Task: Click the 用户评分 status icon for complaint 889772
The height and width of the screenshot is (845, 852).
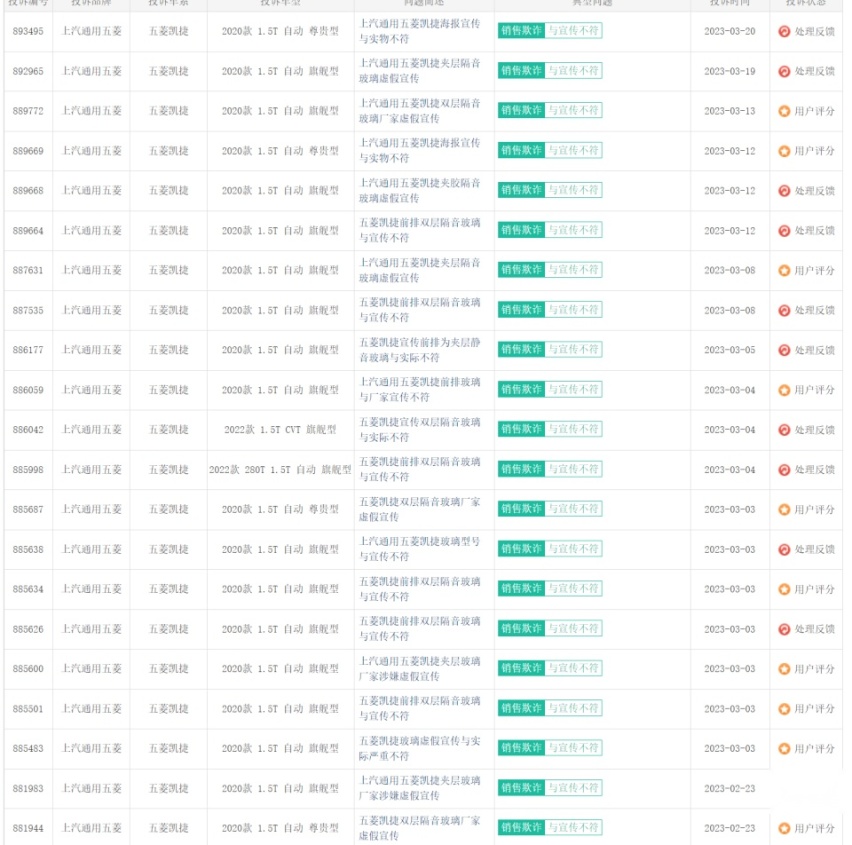Action: 784,111
